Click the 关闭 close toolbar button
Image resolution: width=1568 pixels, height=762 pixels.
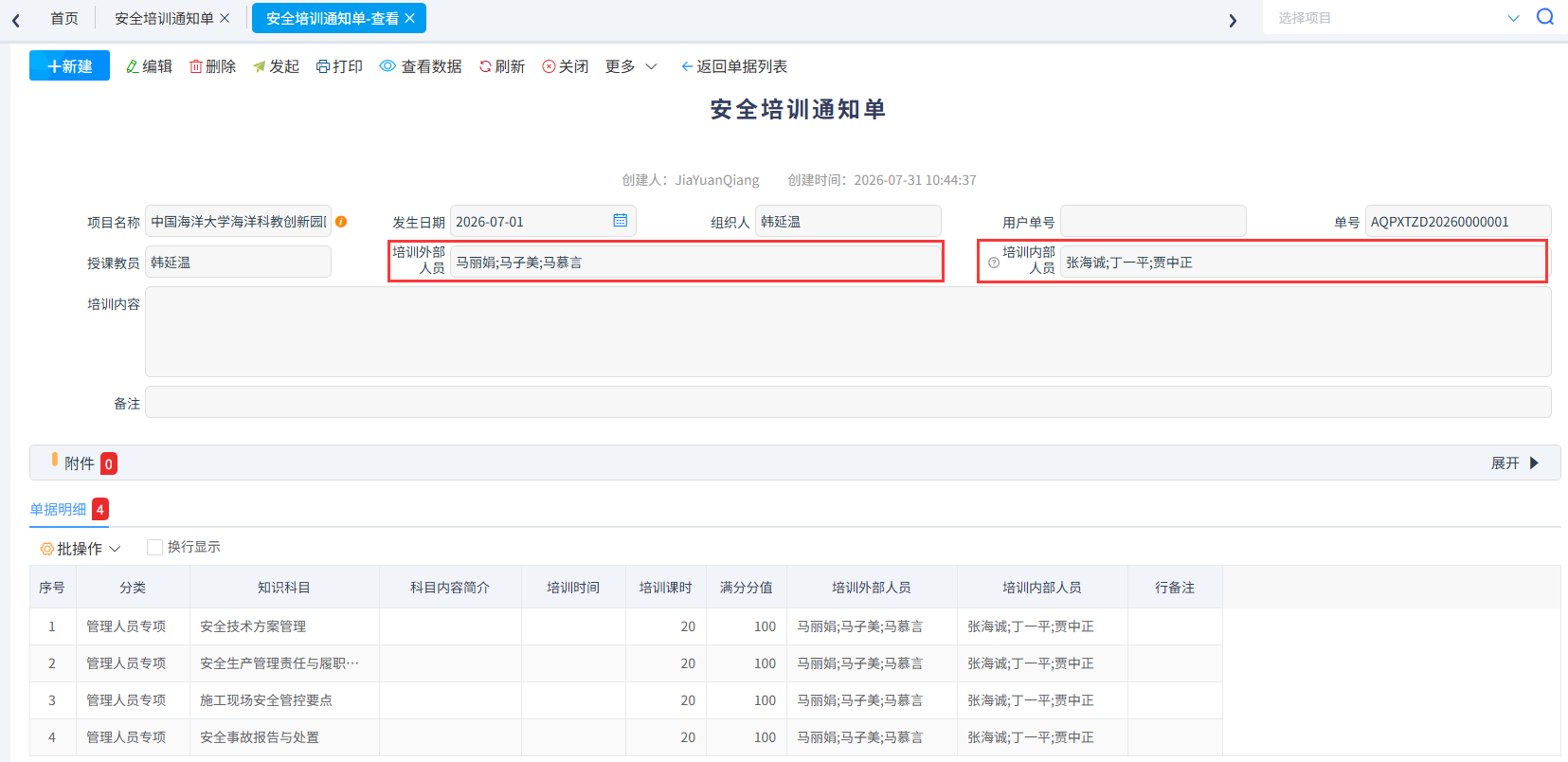click(566, 66)
